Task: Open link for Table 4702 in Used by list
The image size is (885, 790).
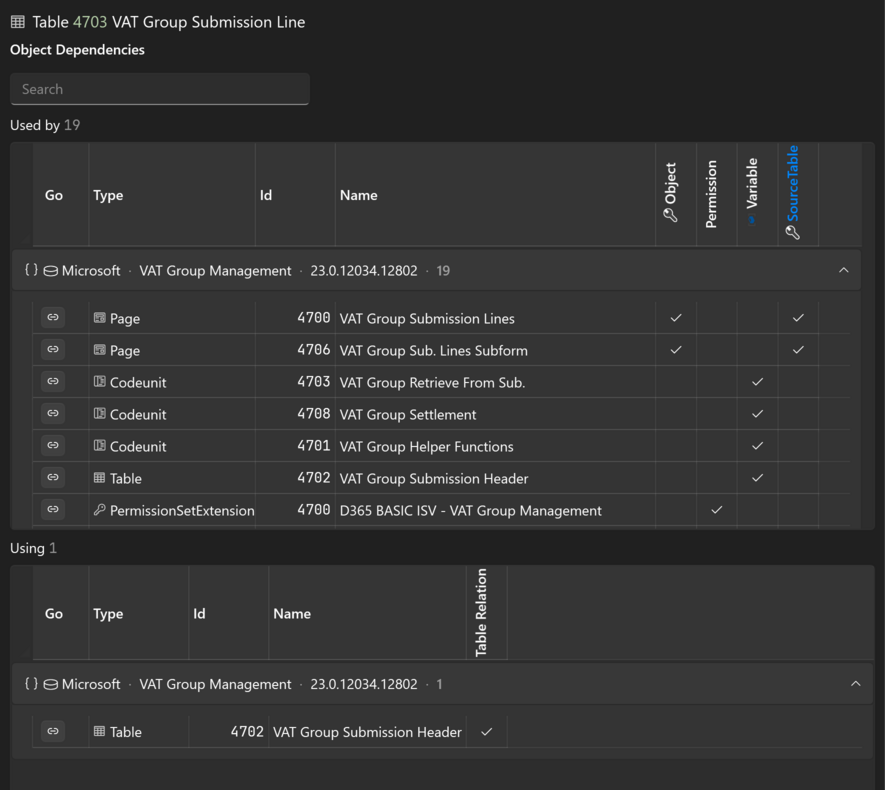Action: pyautogui.click(x=52, y=478)
